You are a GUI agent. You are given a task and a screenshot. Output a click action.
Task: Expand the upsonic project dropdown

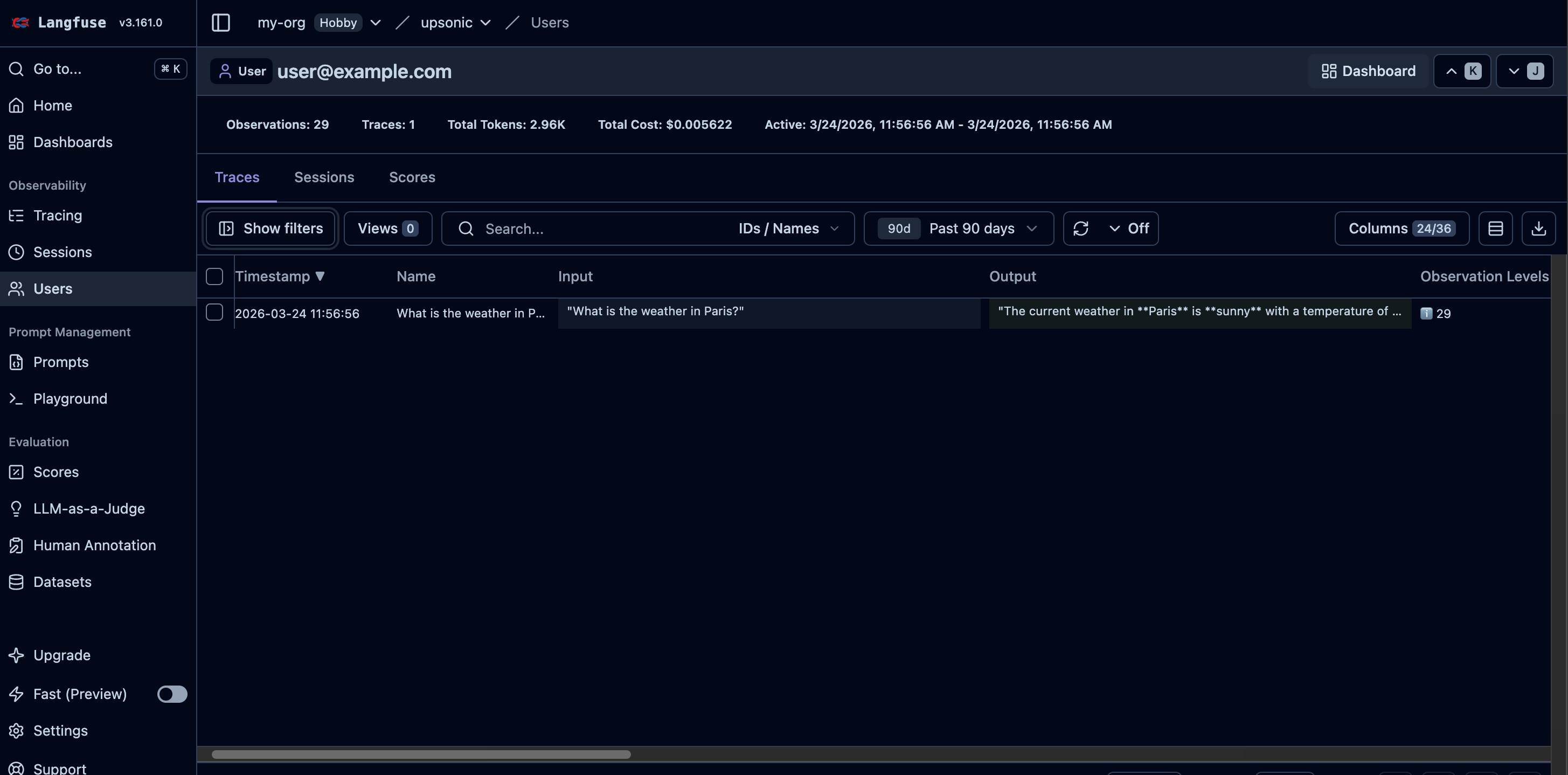pos(485,23)
